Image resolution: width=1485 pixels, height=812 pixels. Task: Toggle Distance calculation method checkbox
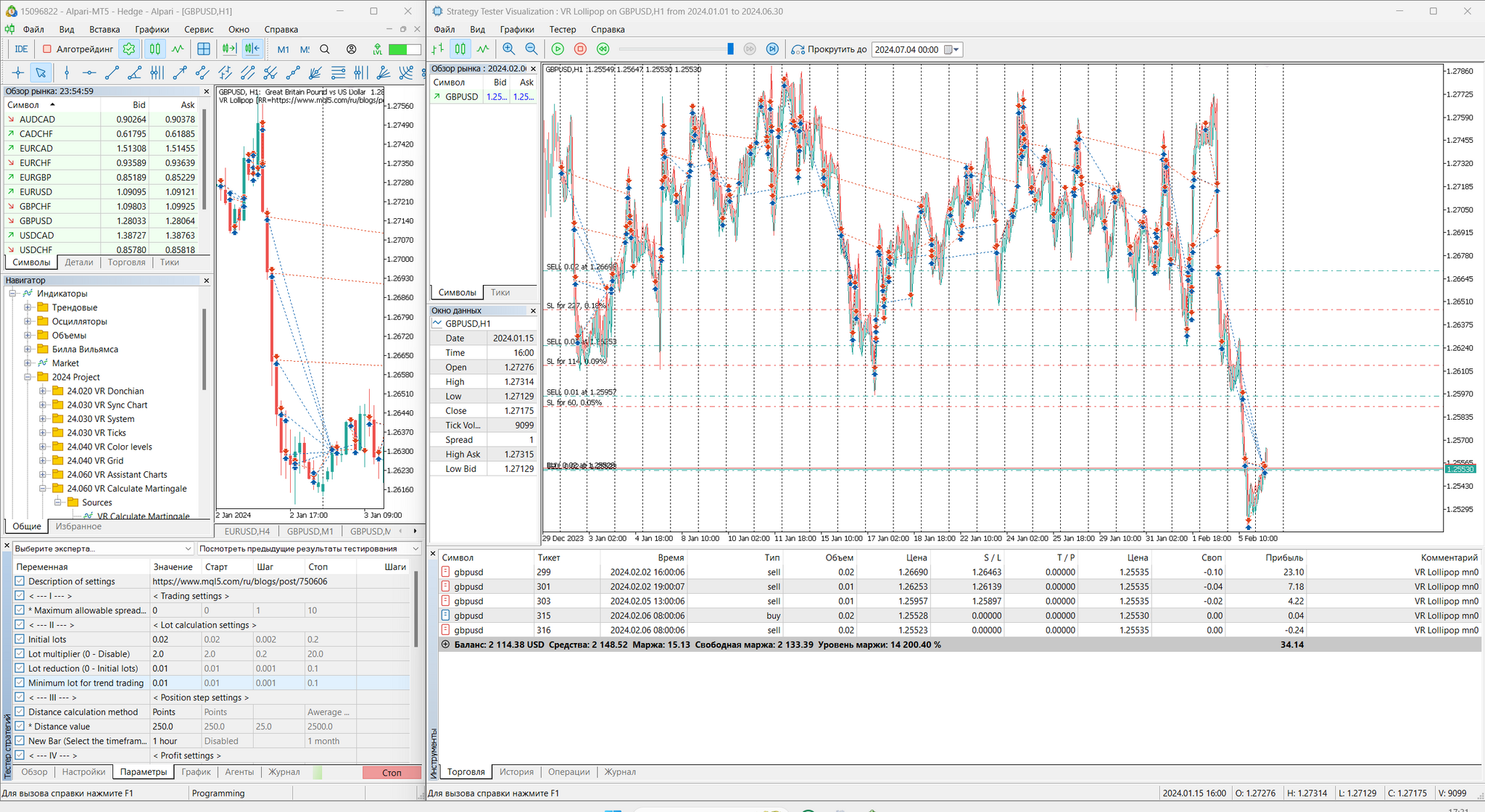pyautogui.click(x=20, y=712)
